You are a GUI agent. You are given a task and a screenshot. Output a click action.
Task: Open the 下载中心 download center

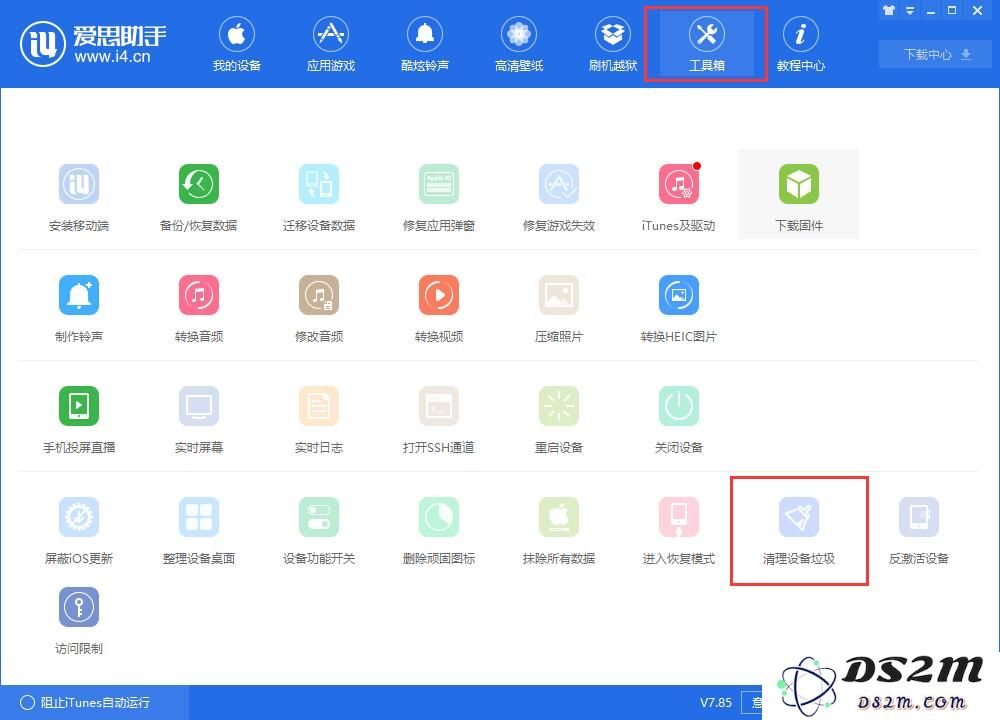tap(936, 54)
